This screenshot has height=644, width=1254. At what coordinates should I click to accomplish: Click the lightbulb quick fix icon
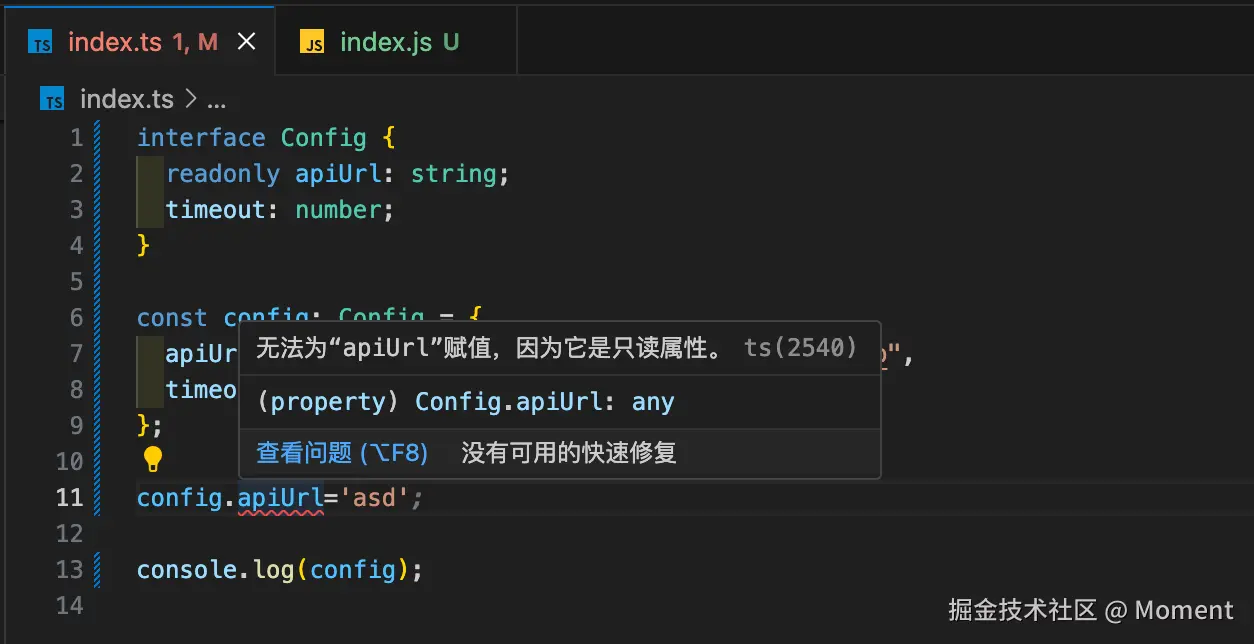click(152, 459)
